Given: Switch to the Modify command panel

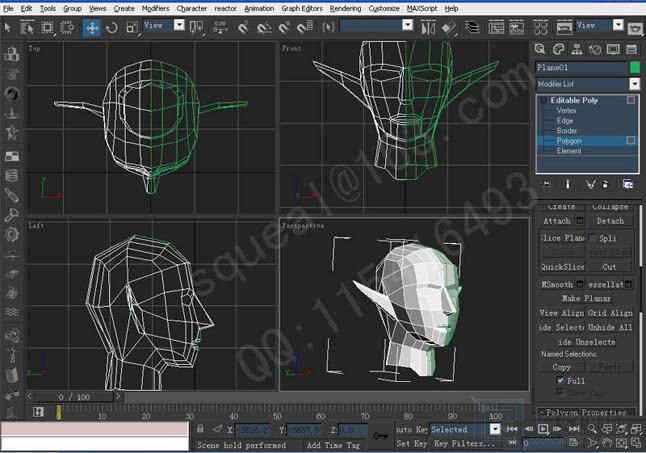Looking at the screenshot, I should click(558, 49).
